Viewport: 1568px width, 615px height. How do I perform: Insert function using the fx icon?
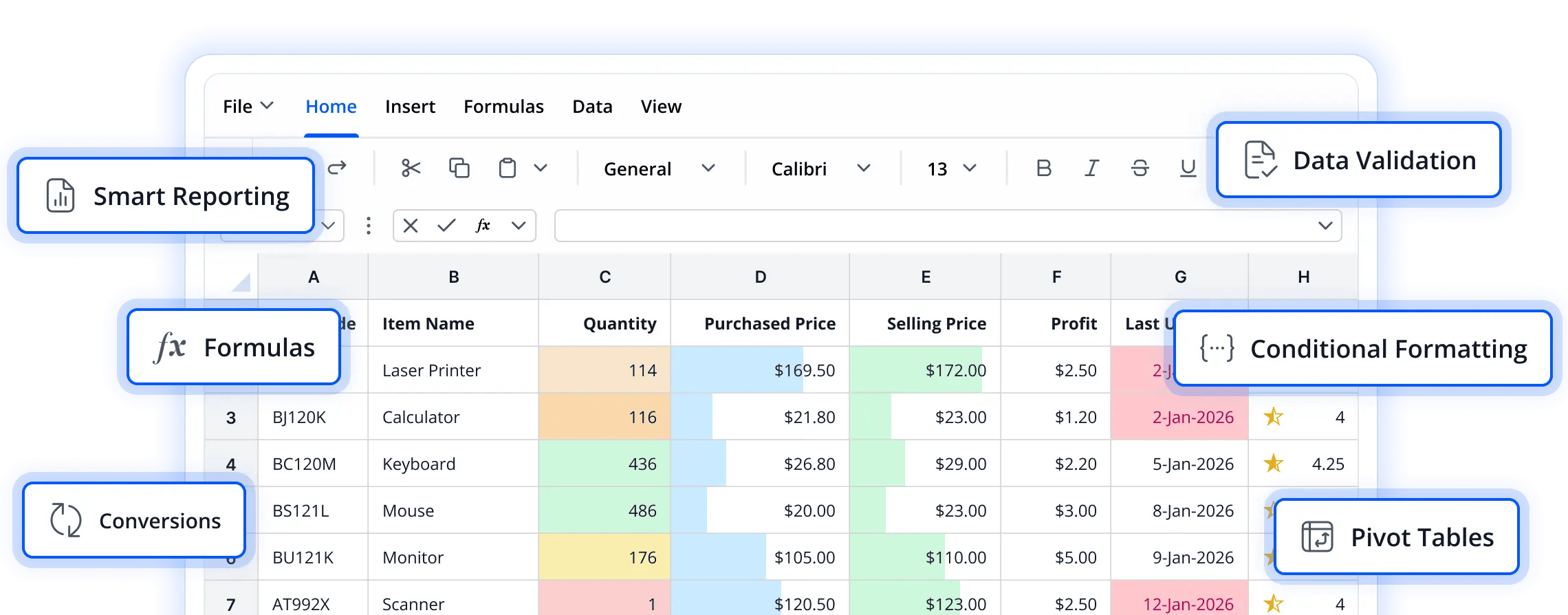tap(483, 226)
